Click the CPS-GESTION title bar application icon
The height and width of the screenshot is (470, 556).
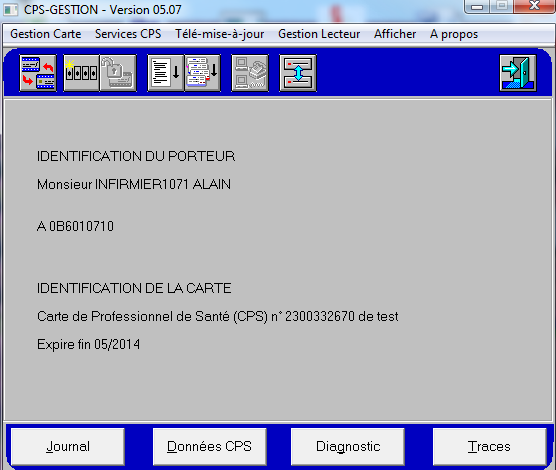10,10
